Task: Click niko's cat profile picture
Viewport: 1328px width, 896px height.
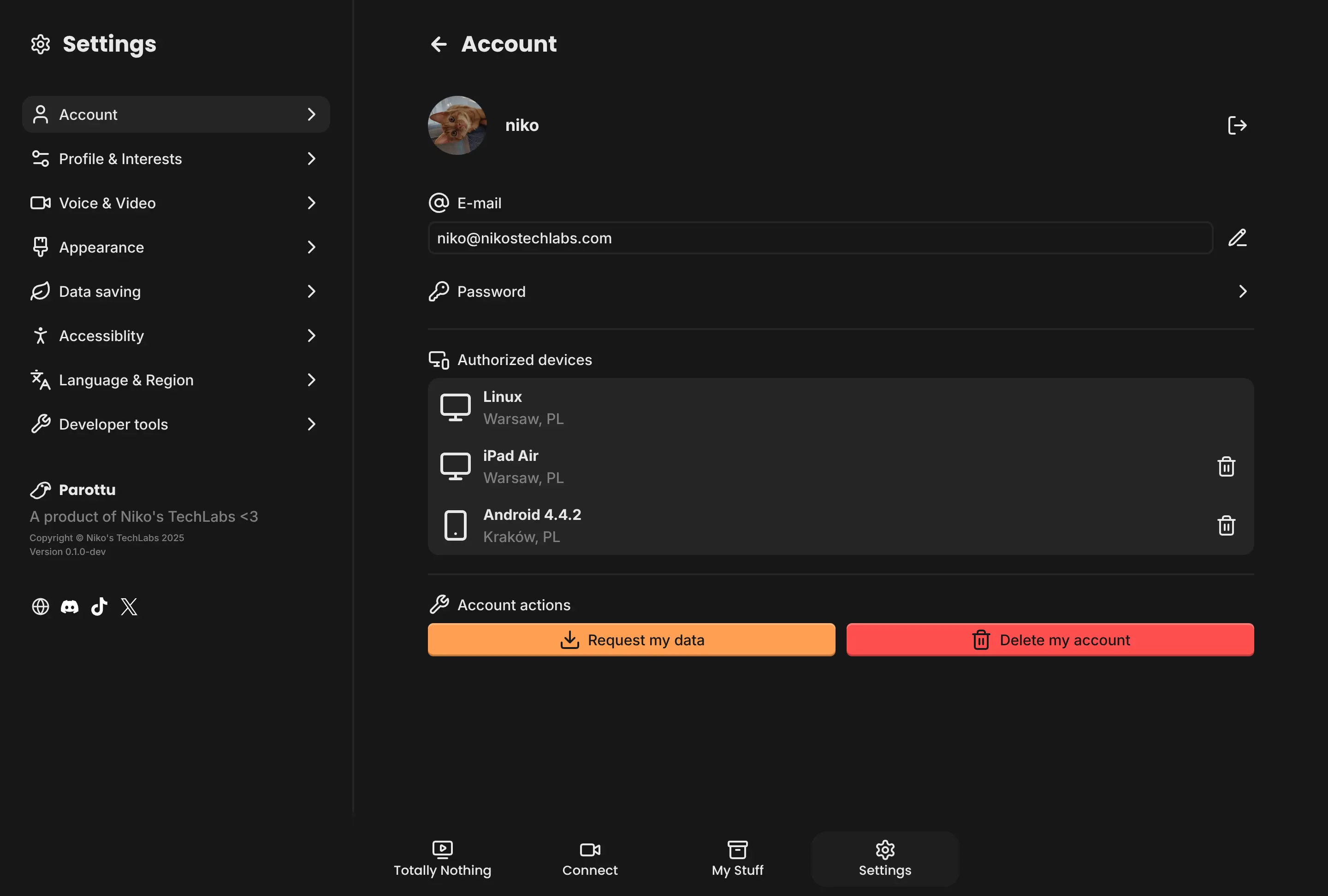Action: [457, 126]
